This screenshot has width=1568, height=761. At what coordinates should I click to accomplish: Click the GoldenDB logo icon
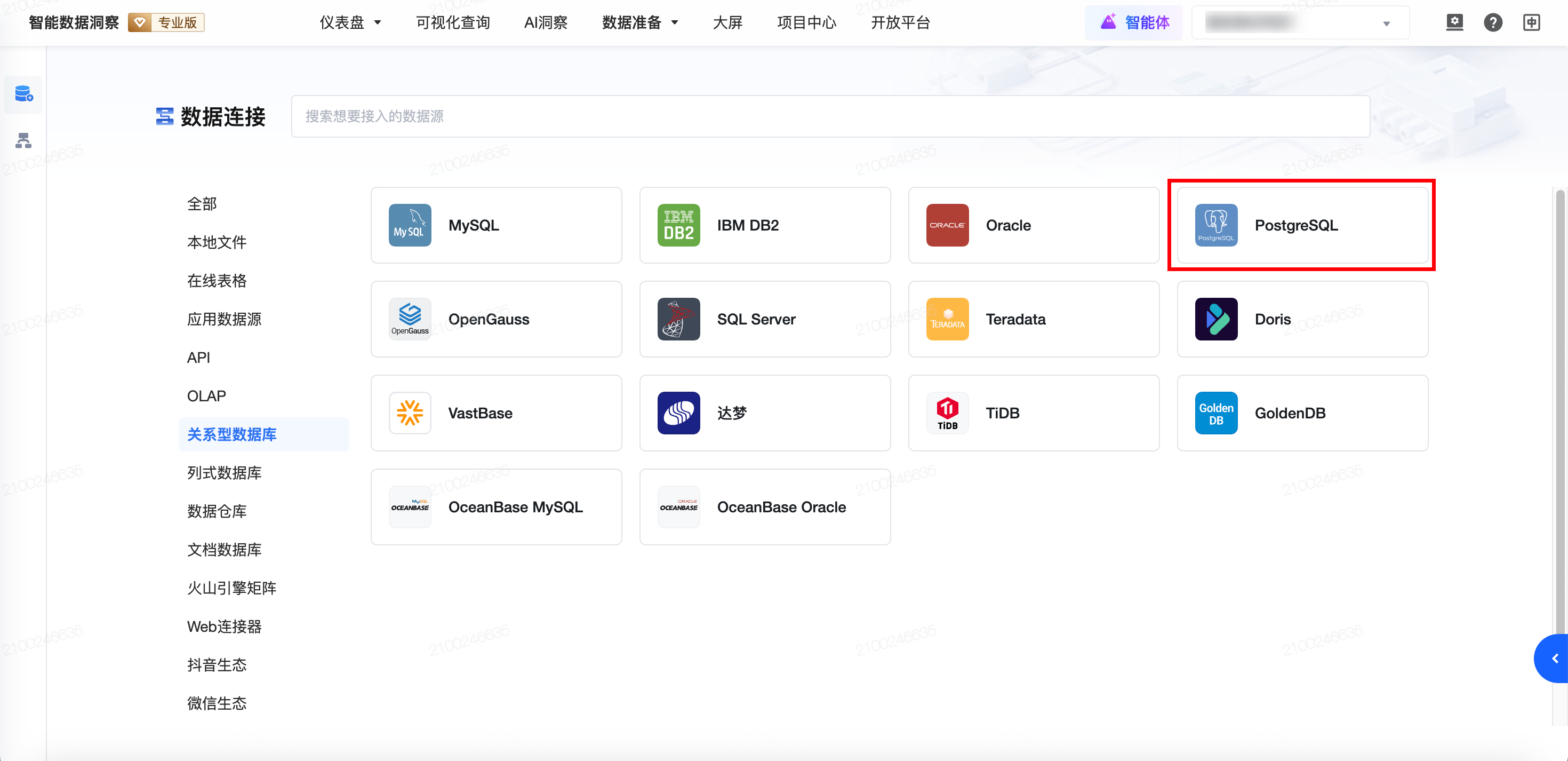coord(1215,413)
